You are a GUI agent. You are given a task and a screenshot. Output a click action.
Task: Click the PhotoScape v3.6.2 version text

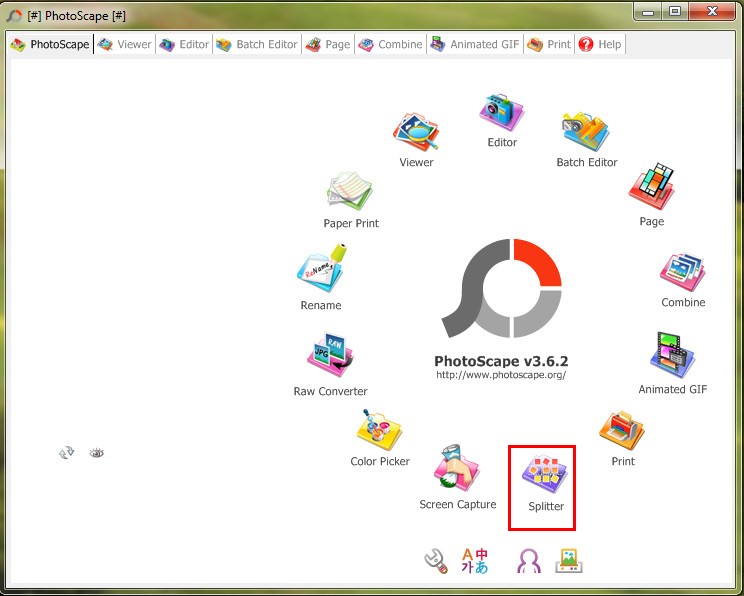coord(501,361)
